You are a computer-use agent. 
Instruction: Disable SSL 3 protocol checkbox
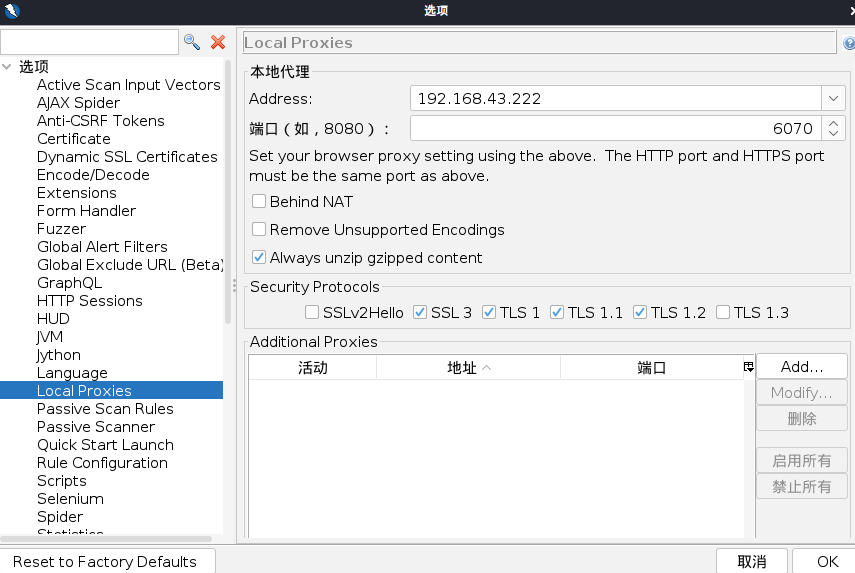click(420, 312)
